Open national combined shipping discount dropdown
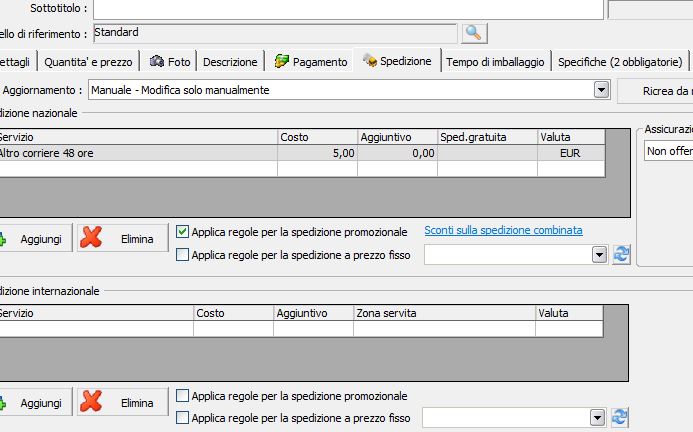693x432 pixels. click(x=599, y=255)
